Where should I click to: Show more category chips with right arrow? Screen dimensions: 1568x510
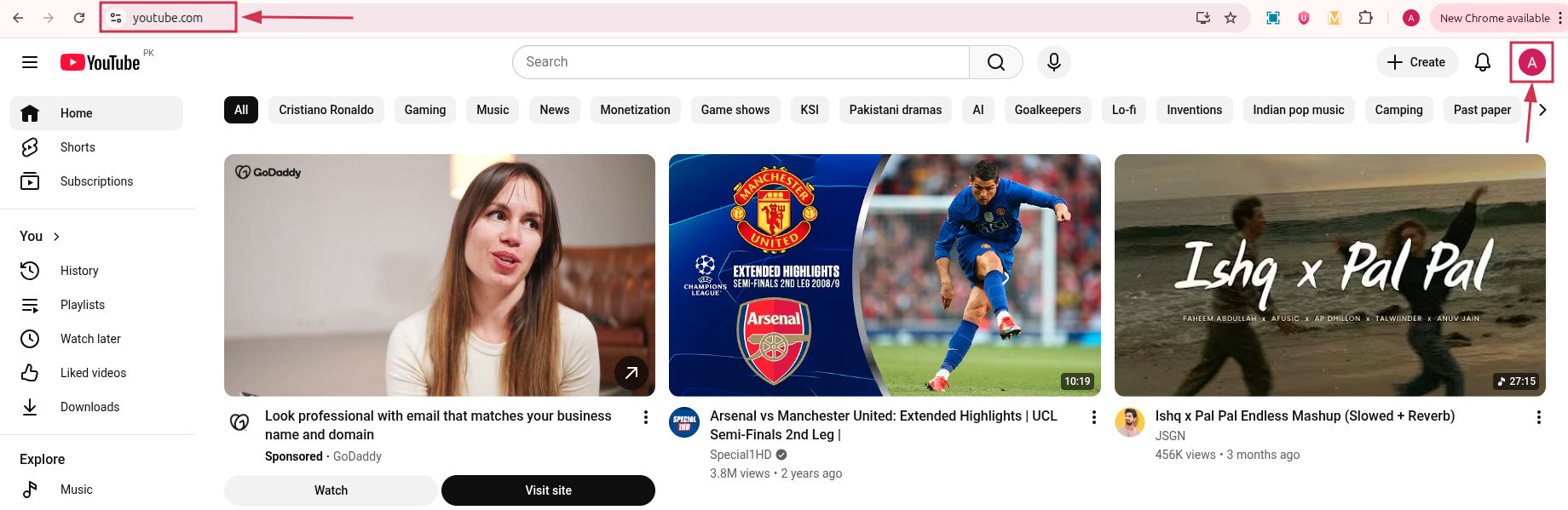tap(1542, 110)
